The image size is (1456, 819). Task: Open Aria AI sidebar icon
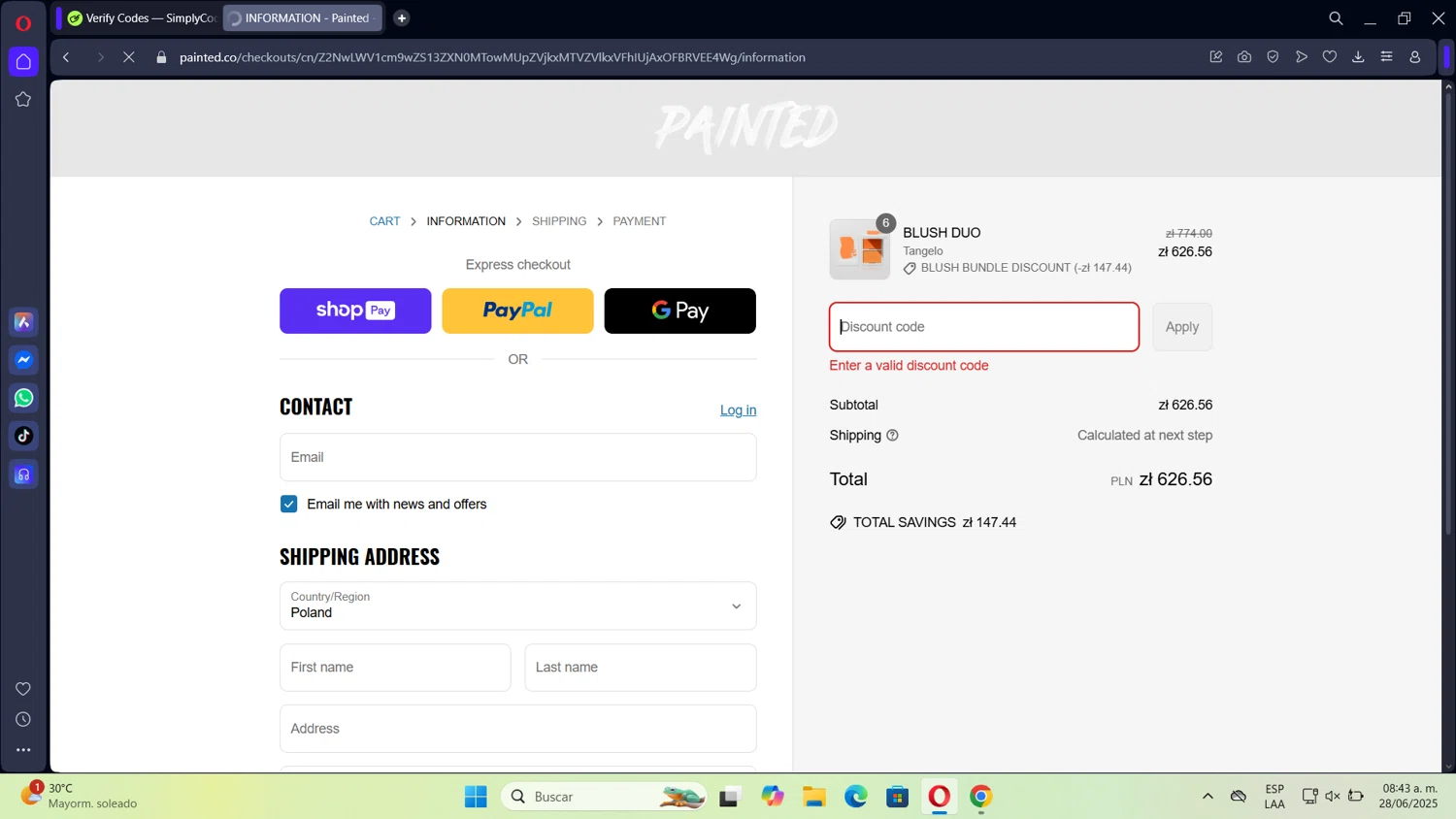(x=23, y=322)
